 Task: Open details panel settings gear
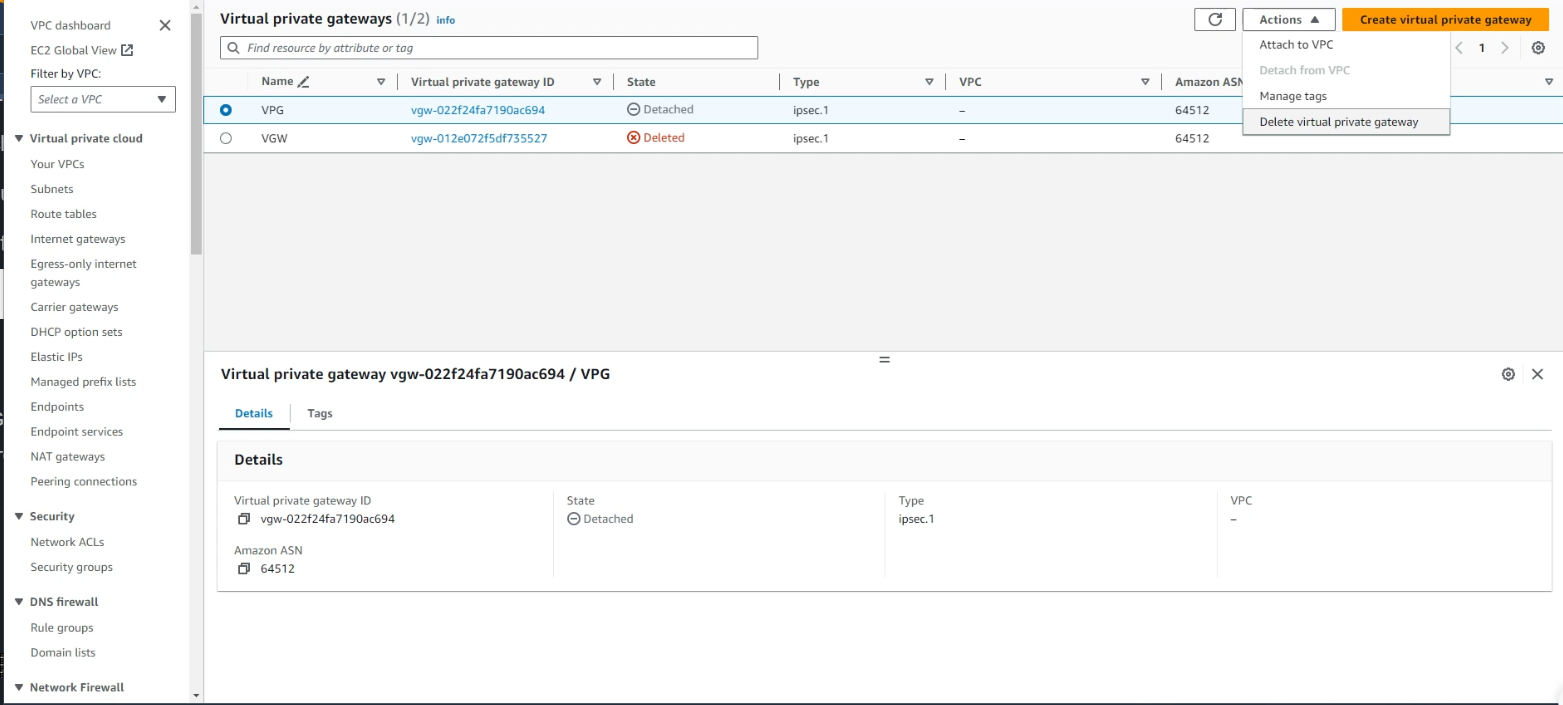(x=1508, y=374)
